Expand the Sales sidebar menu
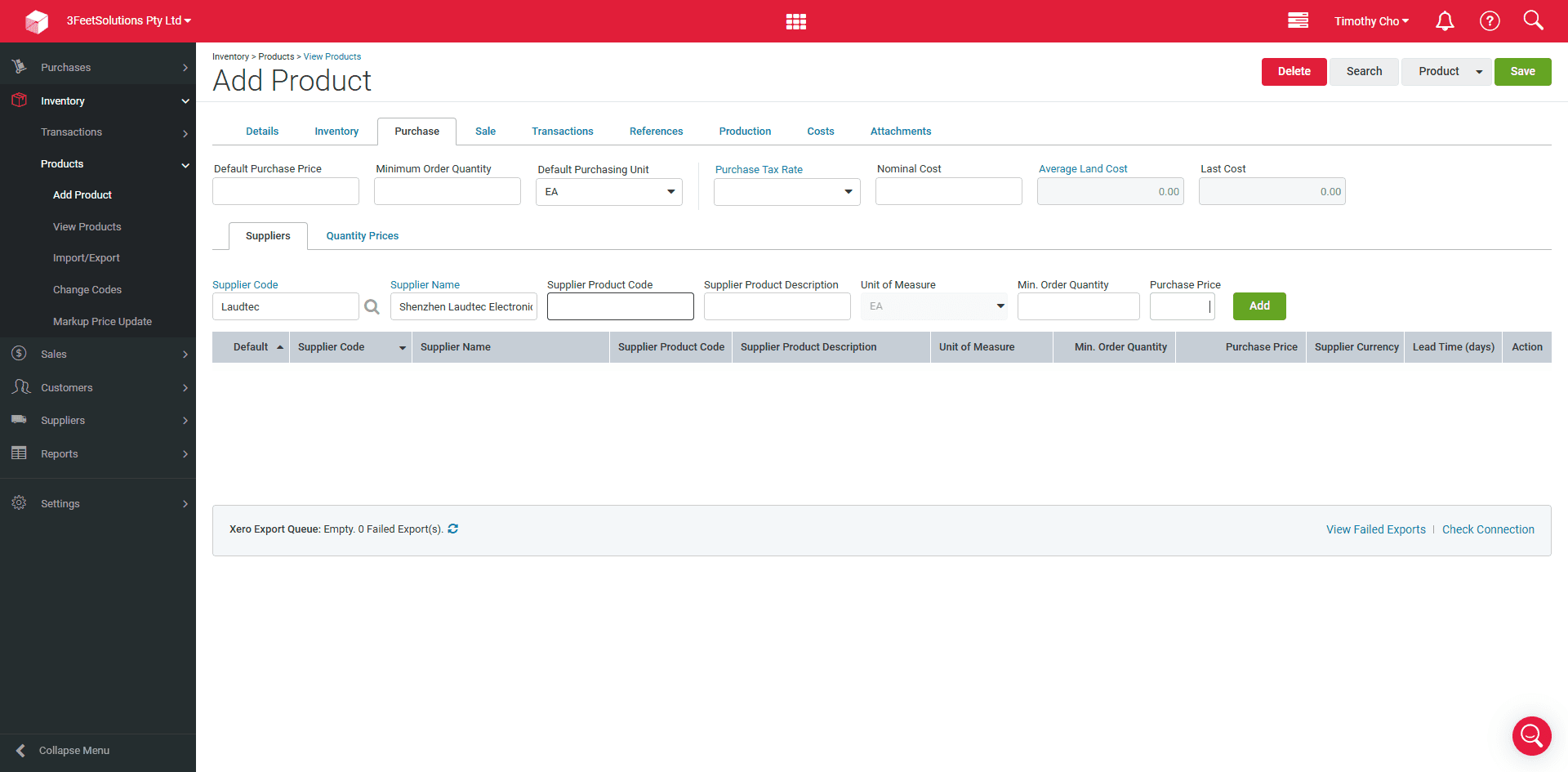1568x772 pixels. pos(185,355)
